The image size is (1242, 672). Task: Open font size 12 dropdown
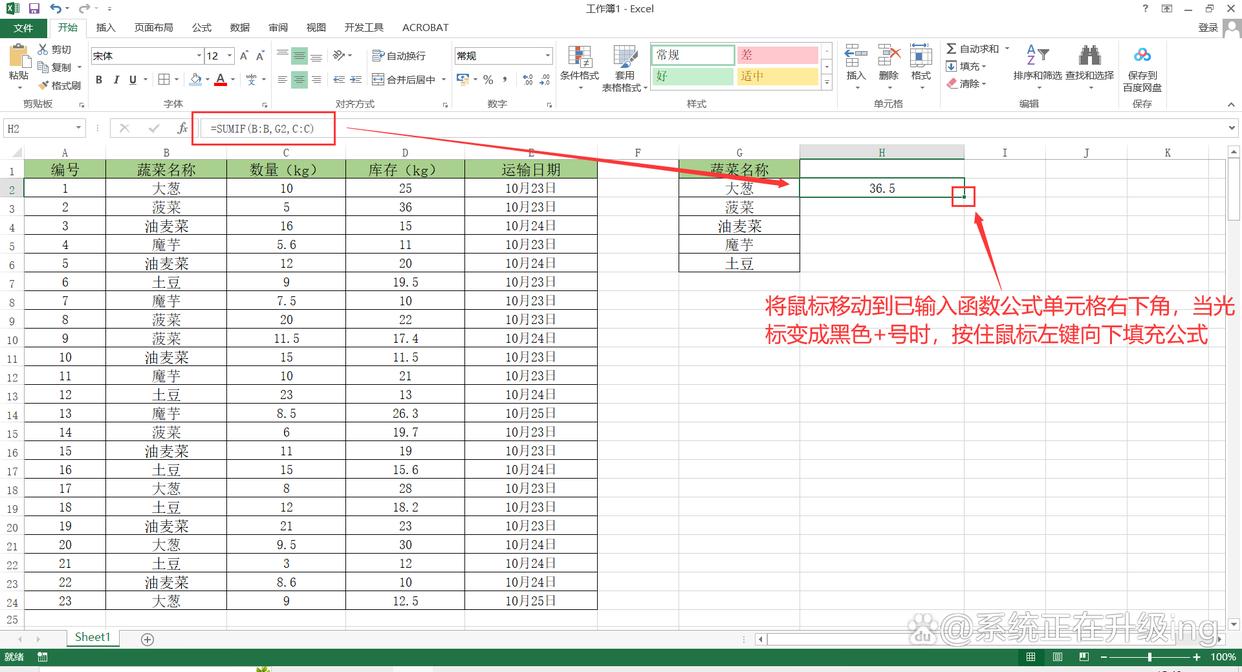point(230,56)
